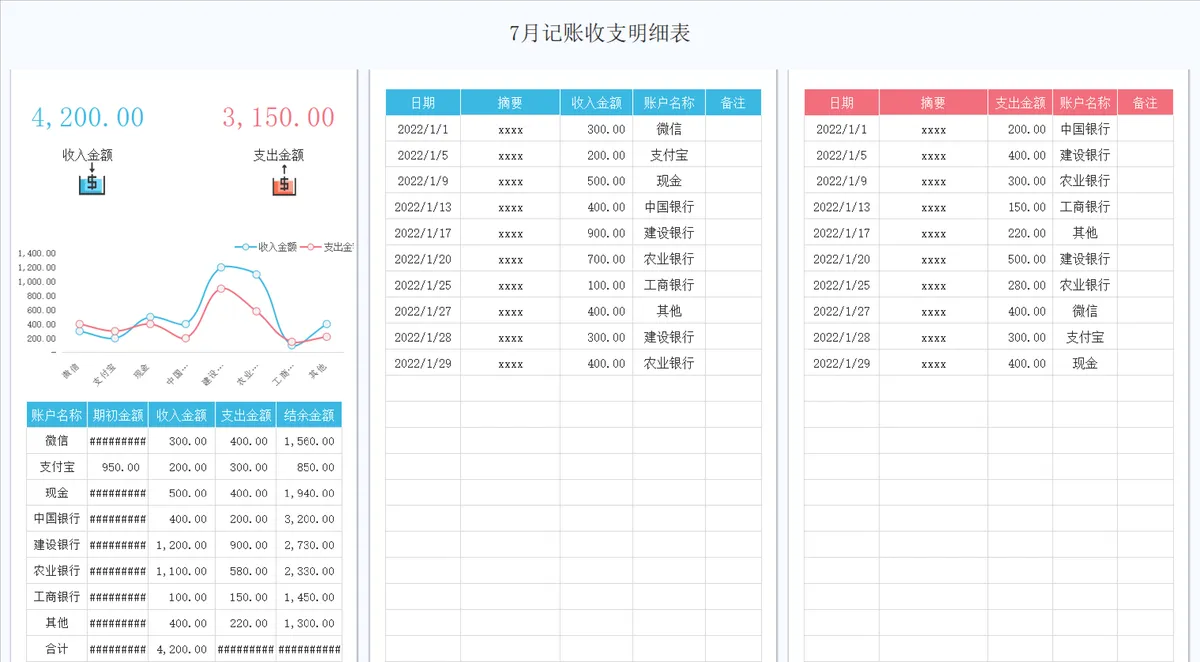Select 摘要 header in the blue income table
Viewport: 1200px width, 662px height.
tap(510, 102)
